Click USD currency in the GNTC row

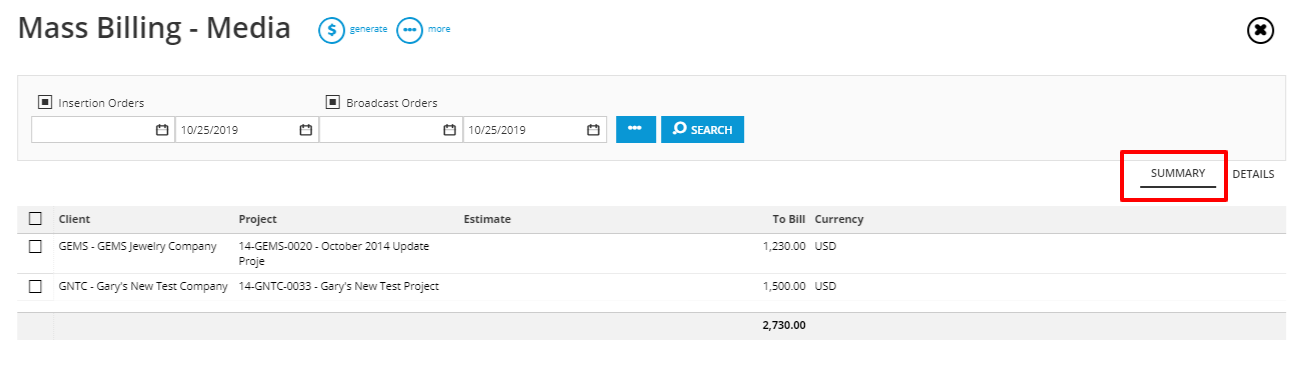[x=825, y=286]
